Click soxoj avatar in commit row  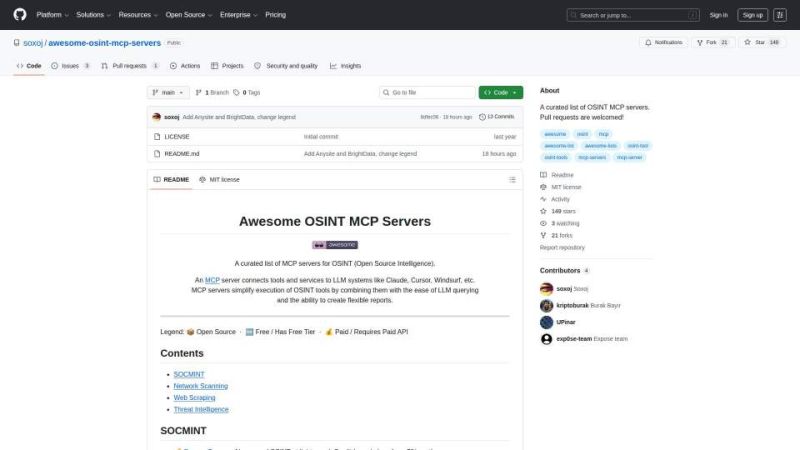(x=157, y=117)
